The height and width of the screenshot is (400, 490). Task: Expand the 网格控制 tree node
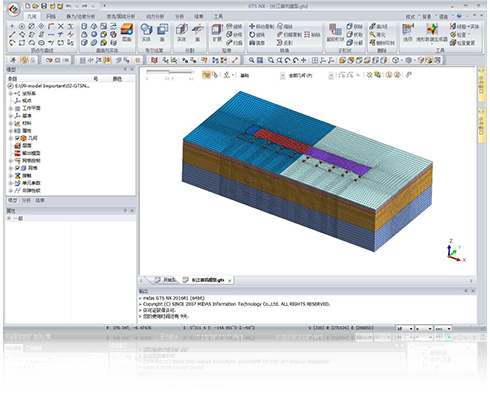point(11,161)
